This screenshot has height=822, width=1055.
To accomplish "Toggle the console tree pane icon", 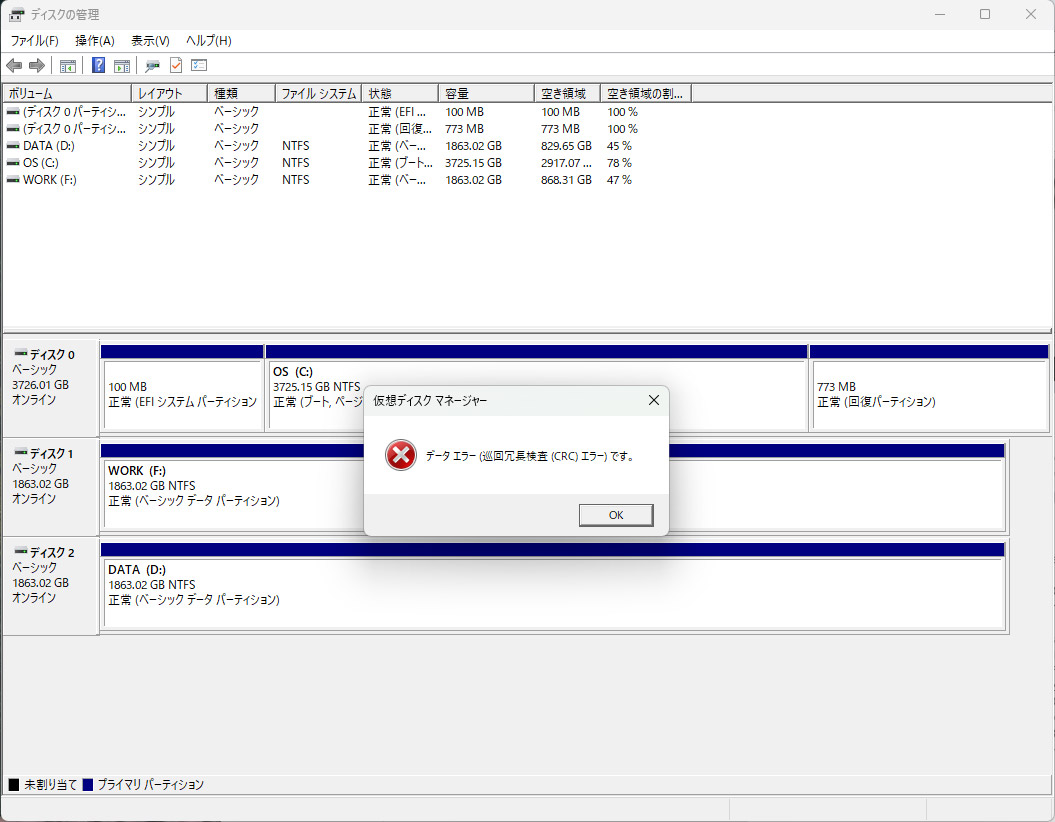I will point(68,65).
